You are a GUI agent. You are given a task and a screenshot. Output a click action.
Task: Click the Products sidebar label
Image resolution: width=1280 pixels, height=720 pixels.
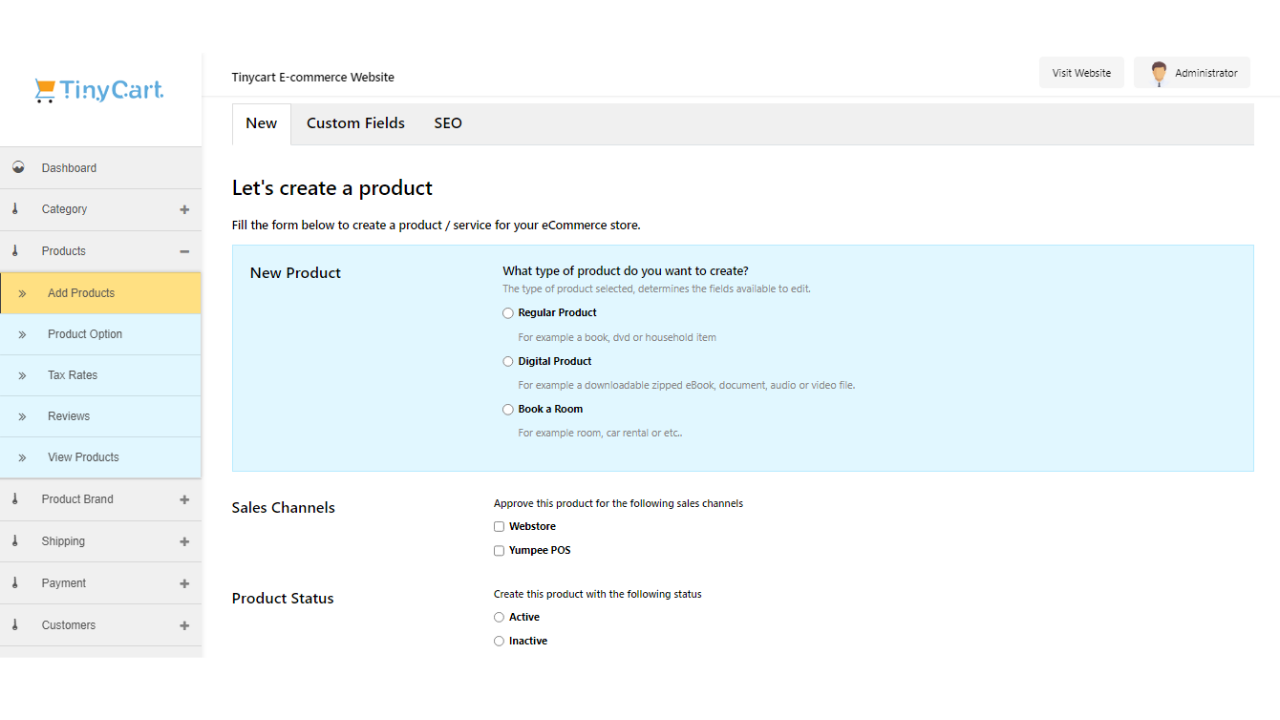coord(64,251)
